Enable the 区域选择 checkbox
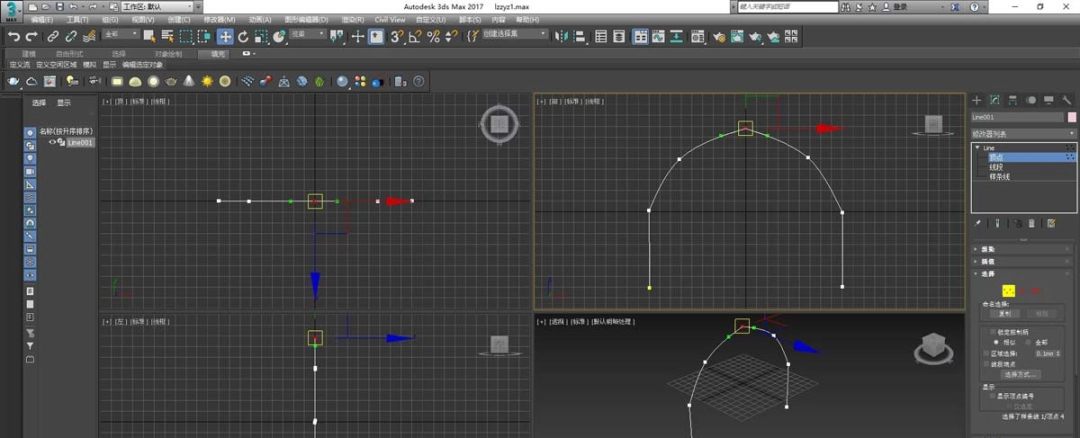This screenshot has height=438, width=1080. [x=987, y=353]
